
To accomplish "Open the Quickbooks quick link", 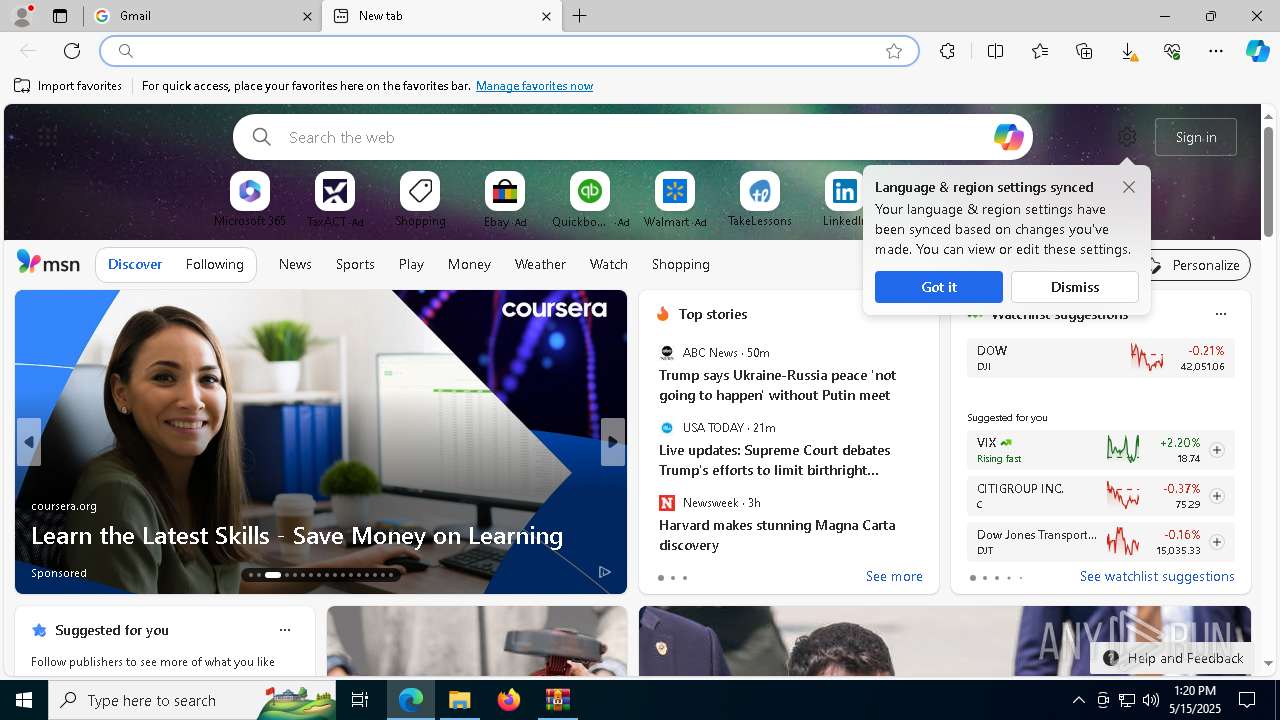I will pyautogui.click(x=590, y=199).
